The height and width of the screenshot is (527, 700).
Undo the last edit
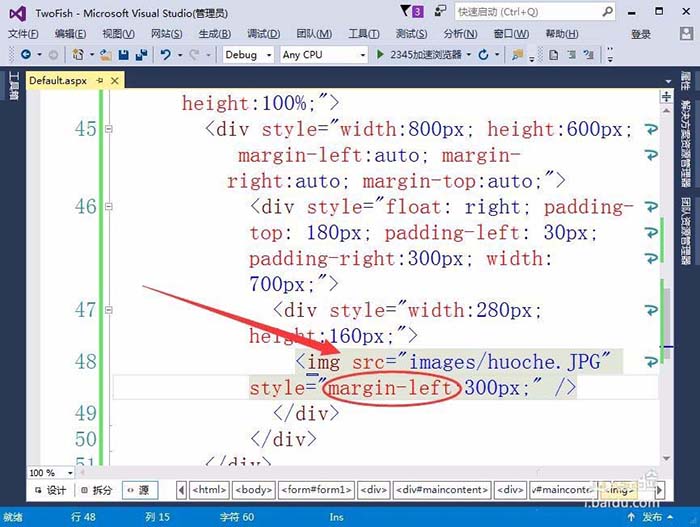coord(166,55)
